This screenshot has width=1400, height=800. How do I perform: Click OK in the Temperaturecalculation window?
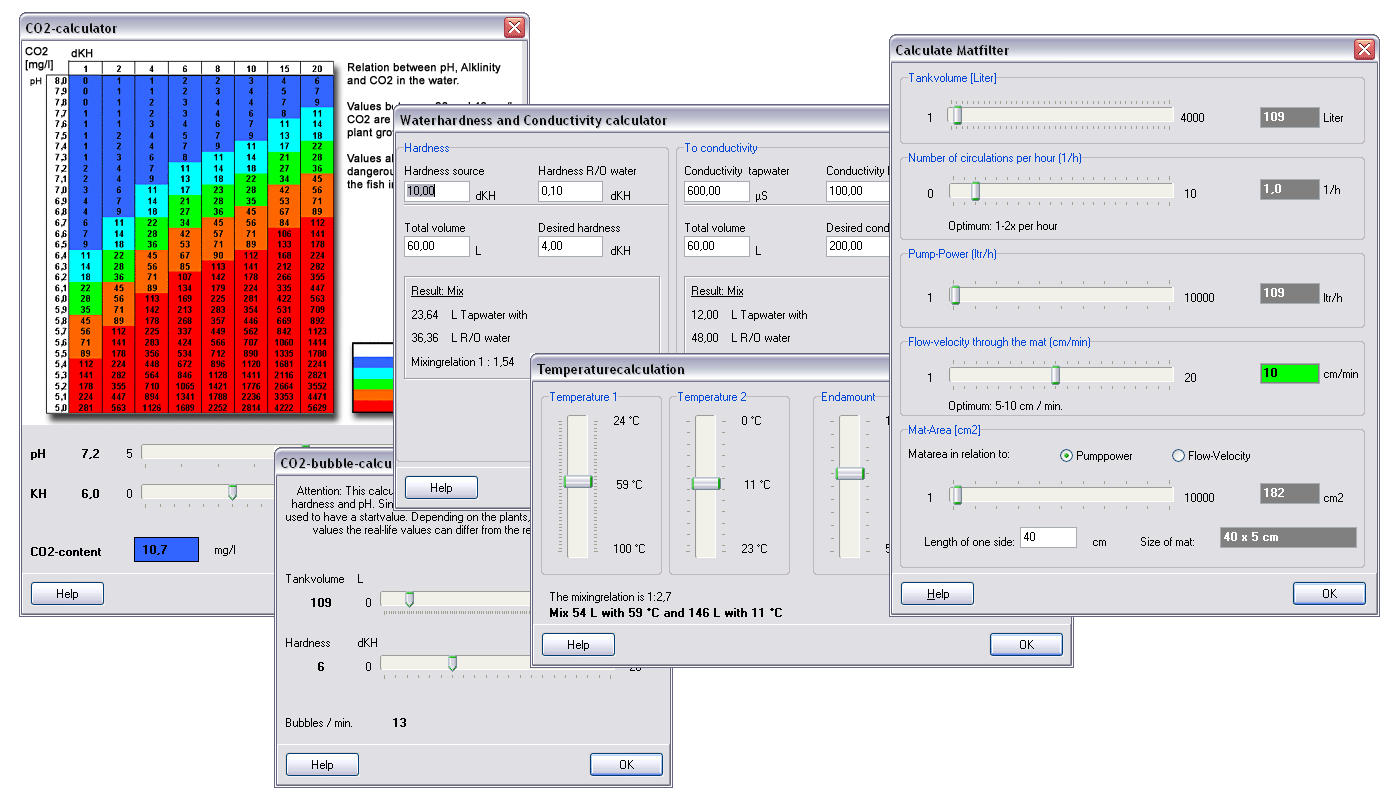(x=1026, y=644)
